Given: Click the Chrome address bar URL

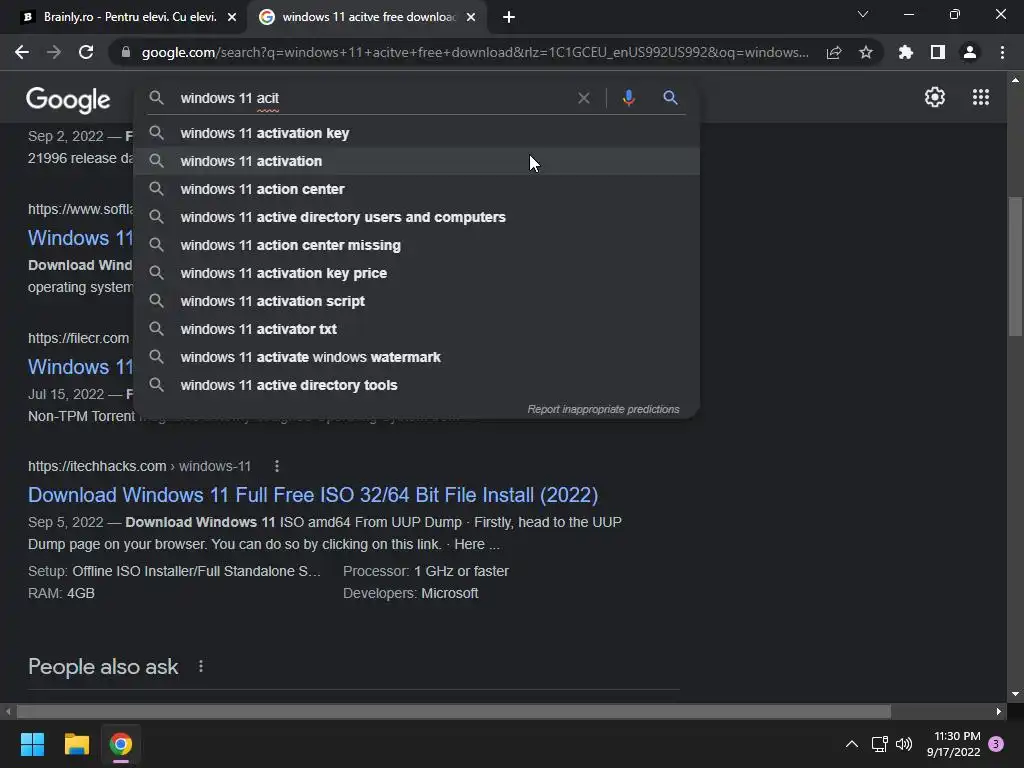Looking at the screenshot, I should [475, 52].
